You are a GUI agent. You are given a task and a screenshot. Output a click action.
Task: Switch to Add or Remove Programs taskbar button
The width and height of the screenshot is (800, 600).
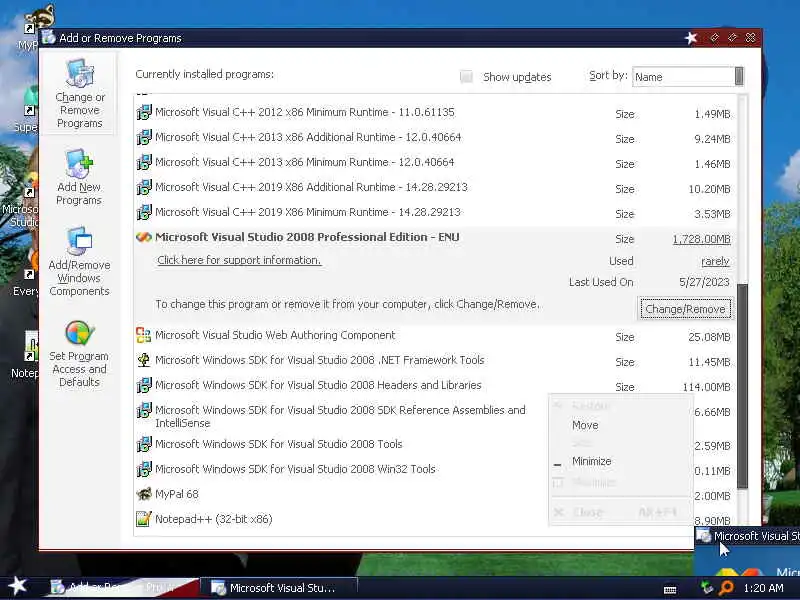(122, 588)
